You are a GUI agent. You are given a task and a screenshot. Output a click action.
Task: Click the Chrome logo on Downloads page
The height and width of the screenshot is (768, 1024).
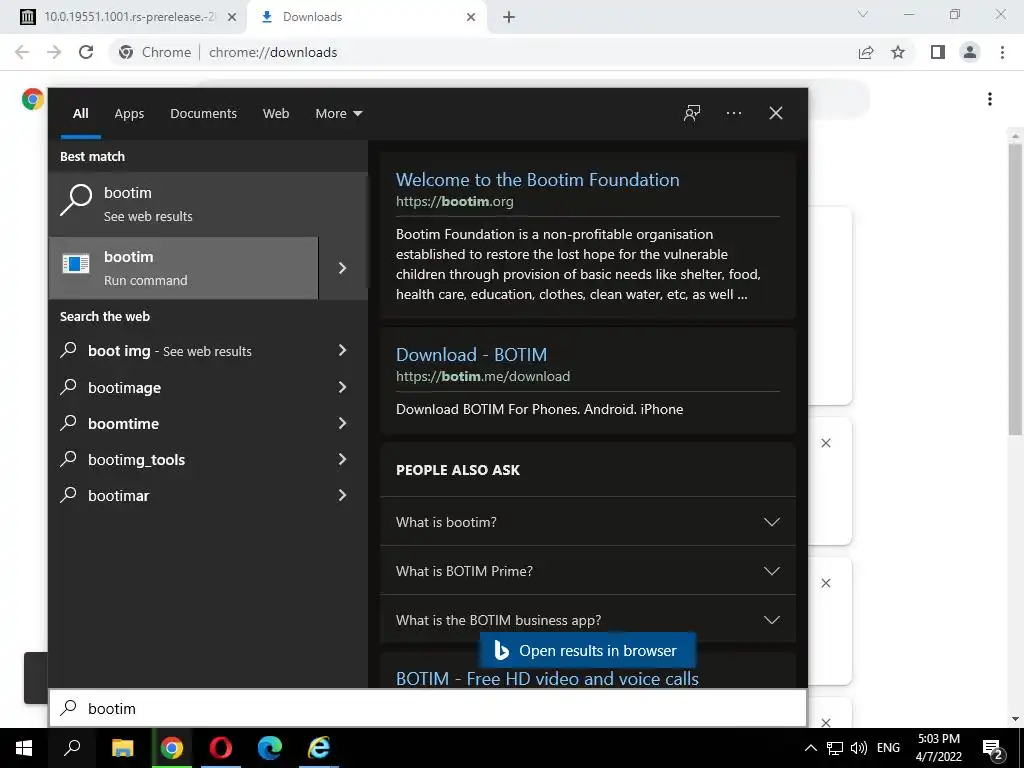tap(33, 99)
